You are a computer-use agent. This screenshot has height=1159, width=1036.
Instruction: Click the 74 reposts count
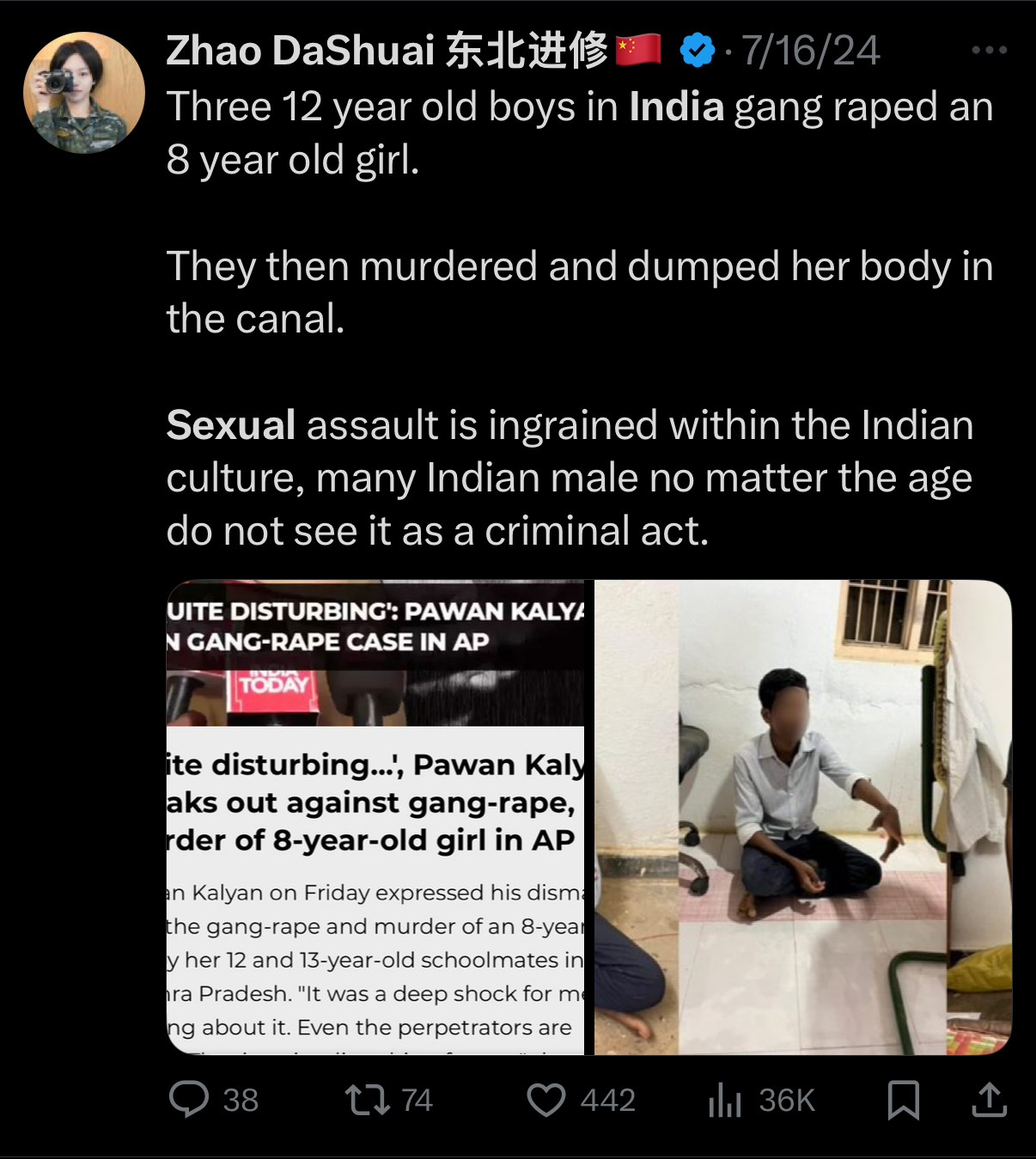point(417,1101)
